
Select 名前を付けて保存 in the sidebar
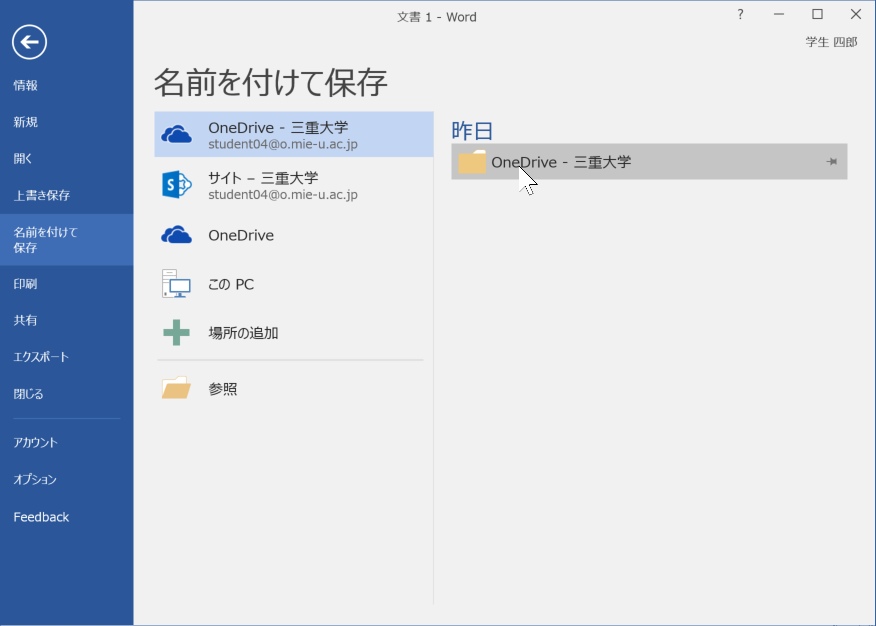[x=66, y=240]
